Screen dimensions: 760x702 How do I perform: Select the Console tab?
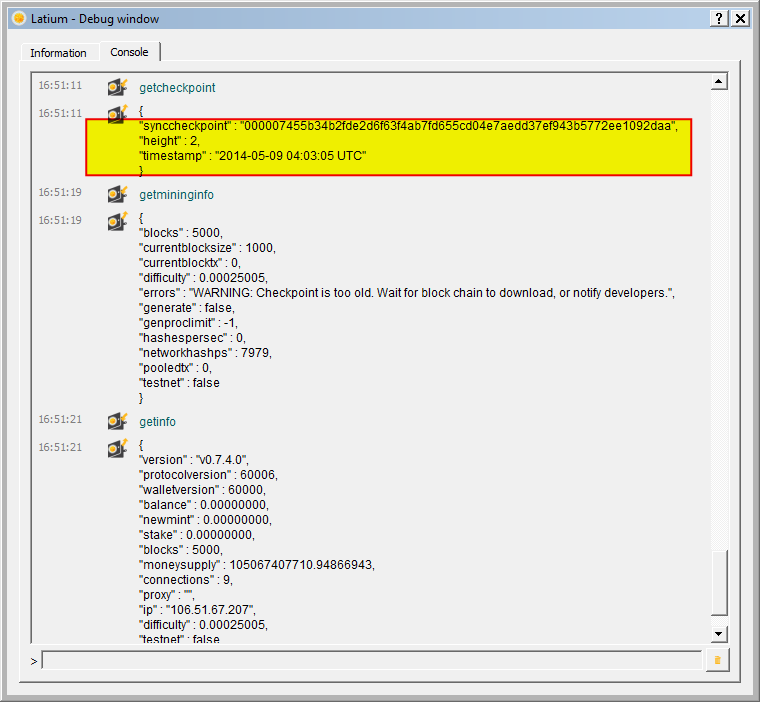point(129,52)
